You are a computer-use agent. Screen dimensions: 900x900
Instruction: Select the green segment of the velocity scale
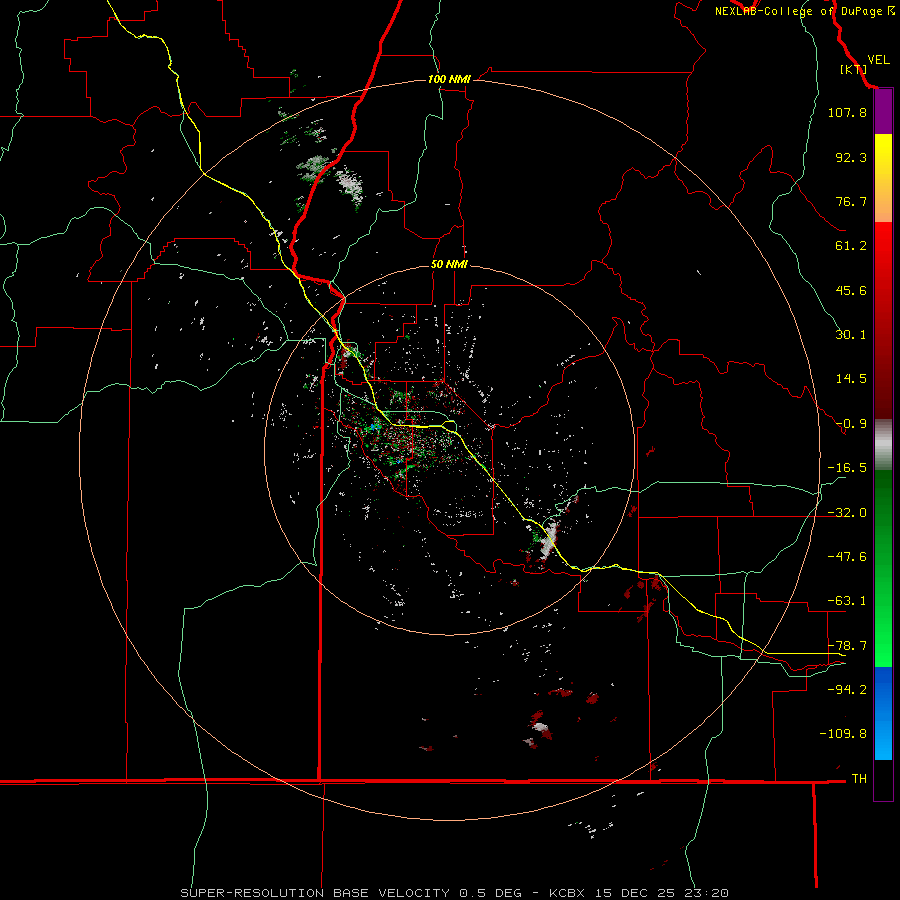883,568
